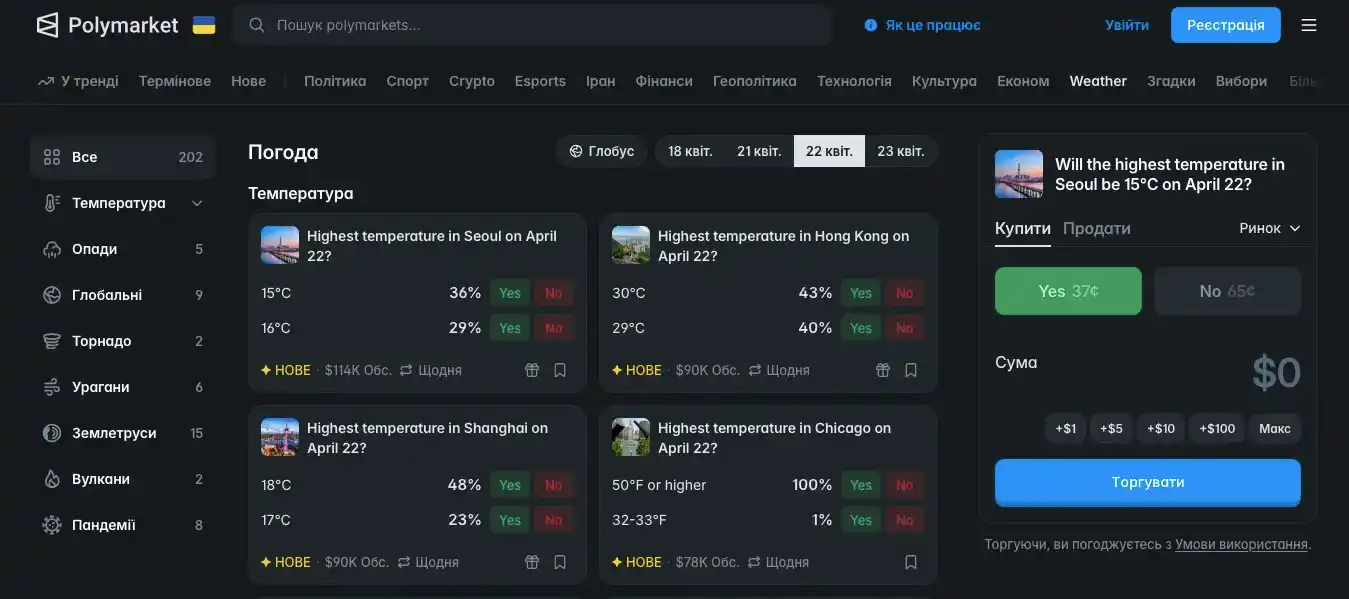
Task: Open the Ринок order type dropdown
Action: coord(1269,228)
